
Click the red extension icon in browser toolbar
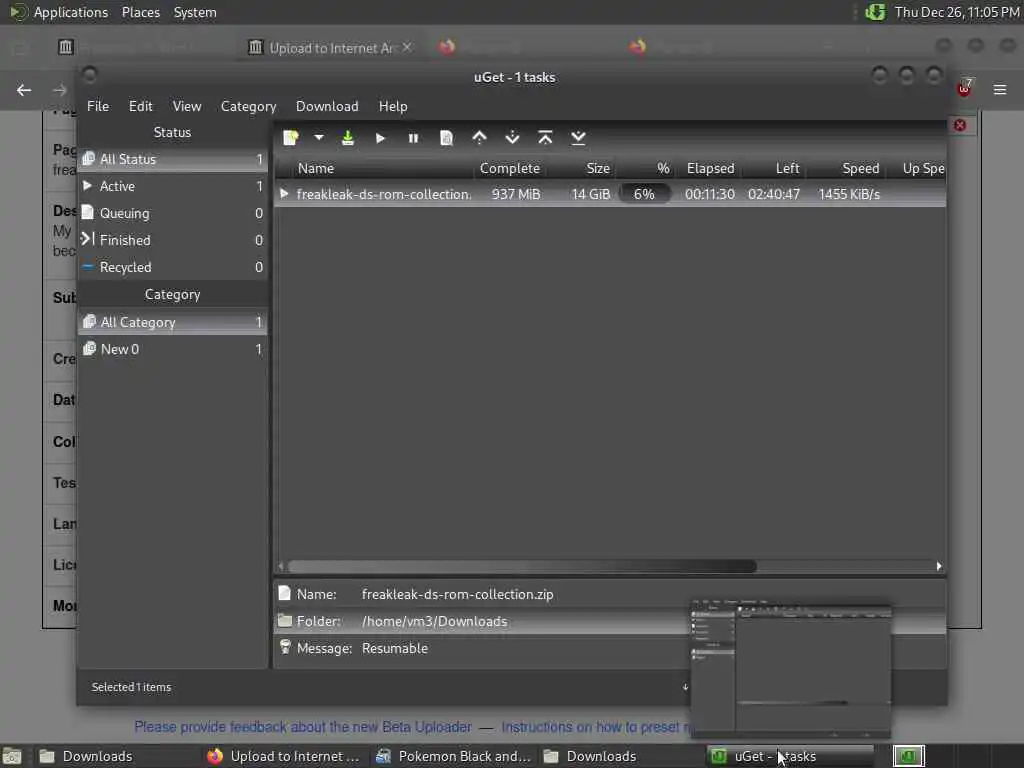click(965, 88)
